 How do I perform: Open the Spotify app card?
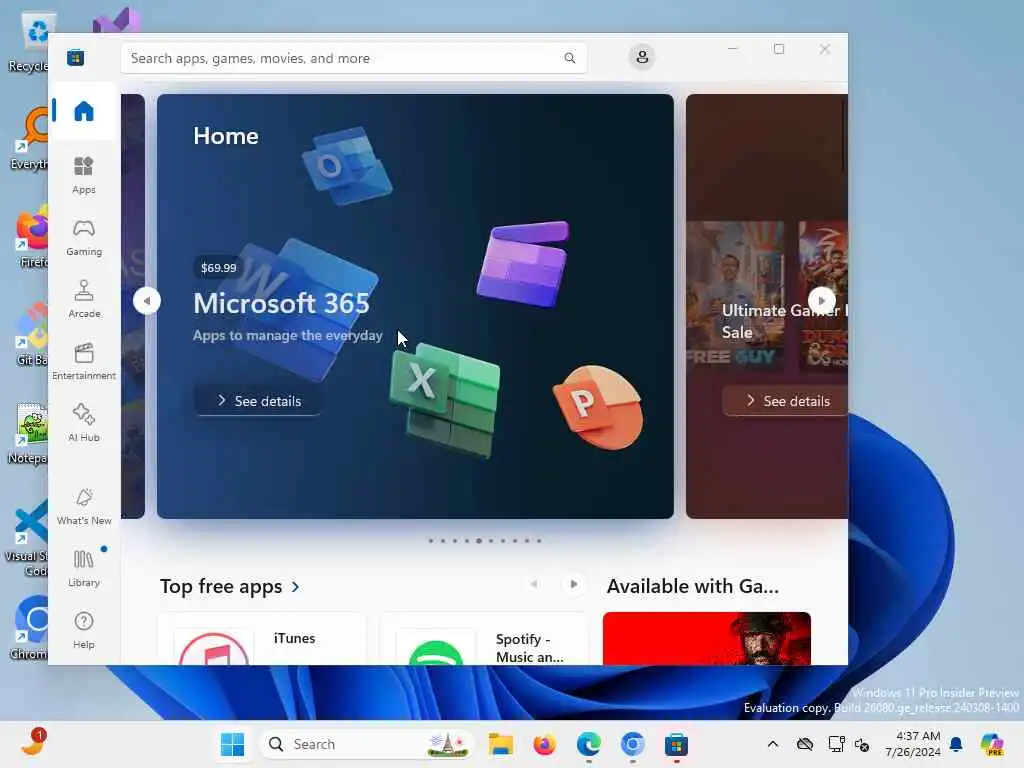pyautogui.click(x=483, y=639)
